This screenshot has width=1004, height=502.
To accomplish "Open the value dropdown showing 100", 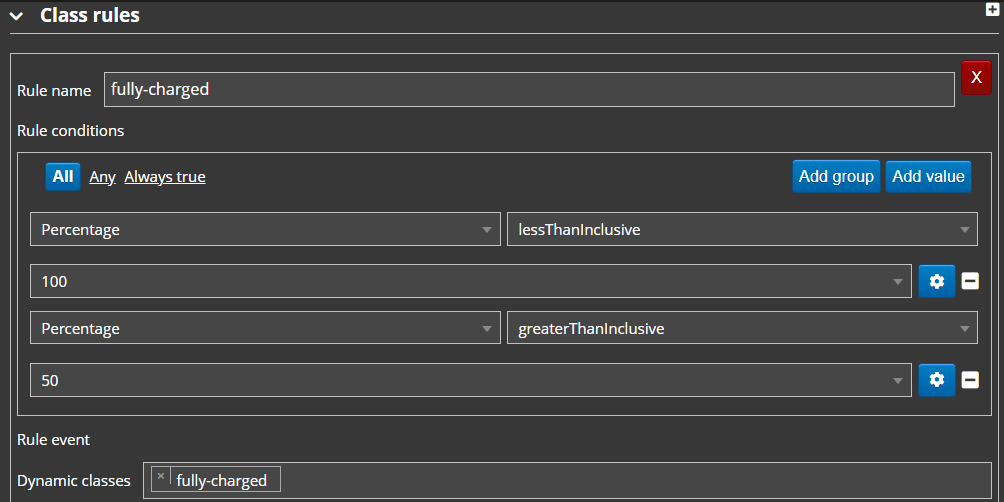I will (x=471, y=281).
